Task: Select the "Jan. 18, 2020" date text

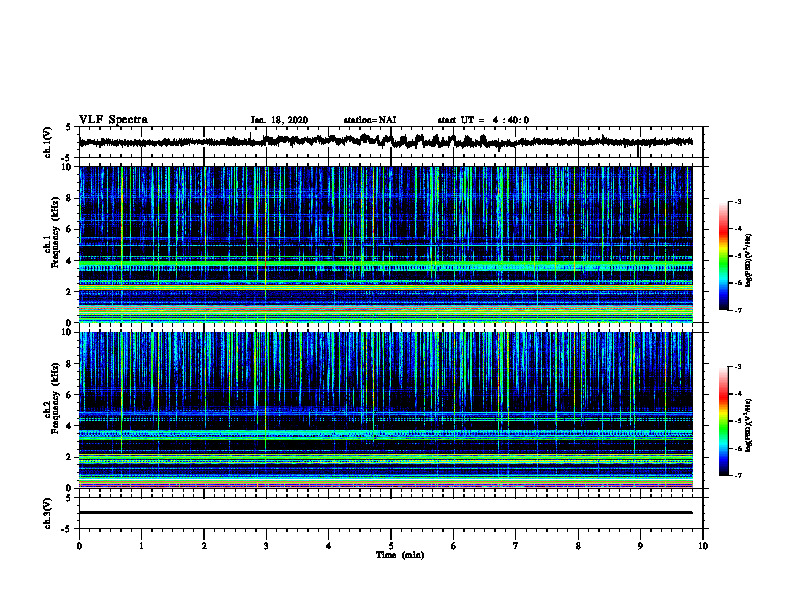Action: pyautogui.click(x=279, y=120)
